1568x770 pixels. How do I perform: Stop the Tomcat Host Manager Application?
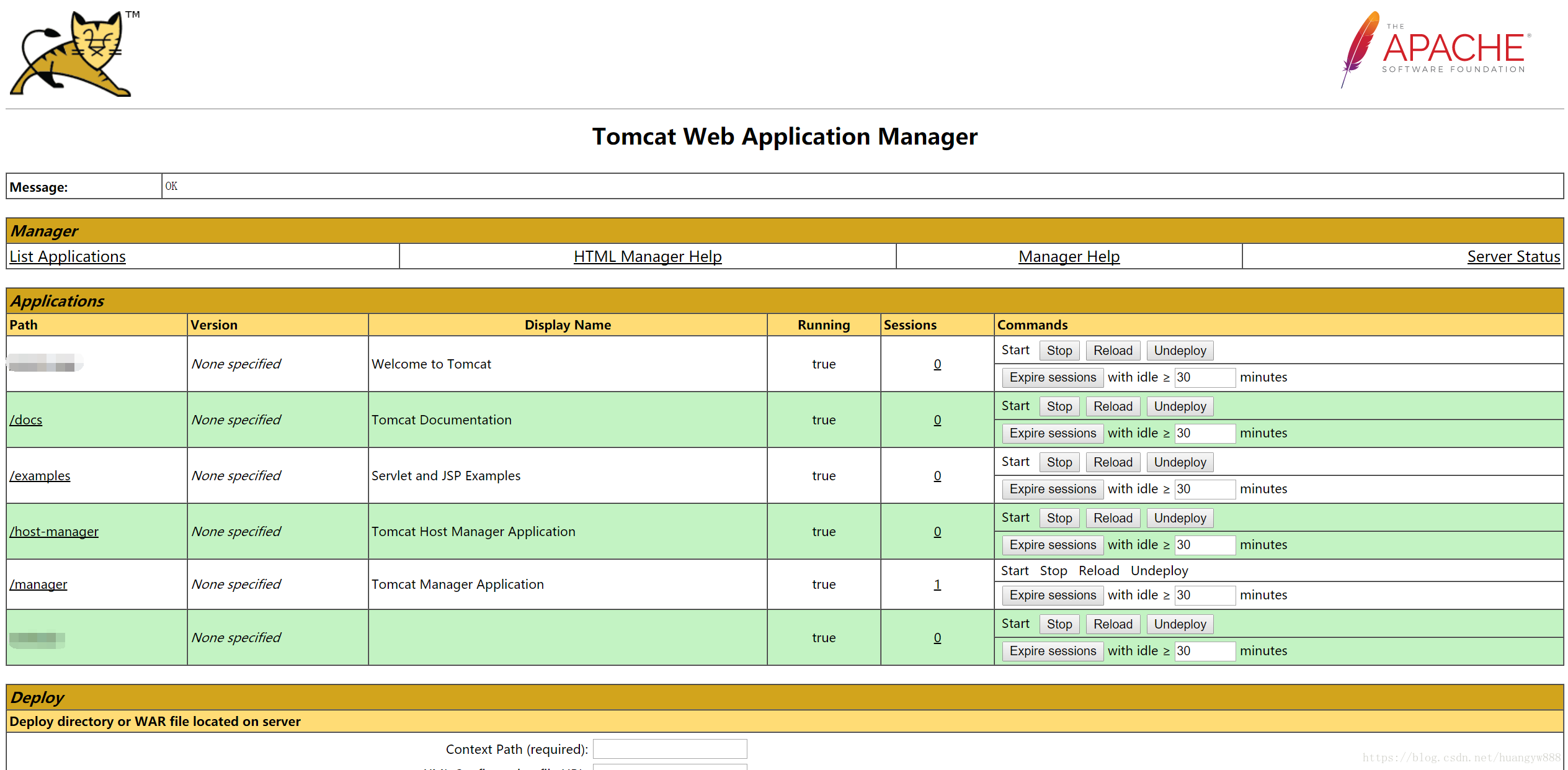pos(1059,518)
